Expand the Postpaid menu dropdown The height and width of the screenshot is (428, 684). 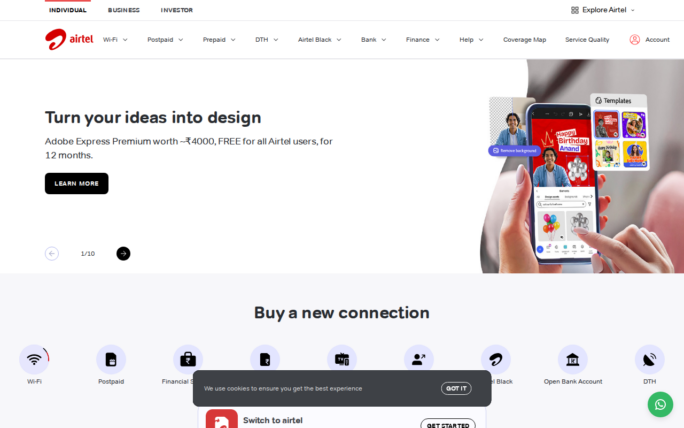(x=165, y=40)
